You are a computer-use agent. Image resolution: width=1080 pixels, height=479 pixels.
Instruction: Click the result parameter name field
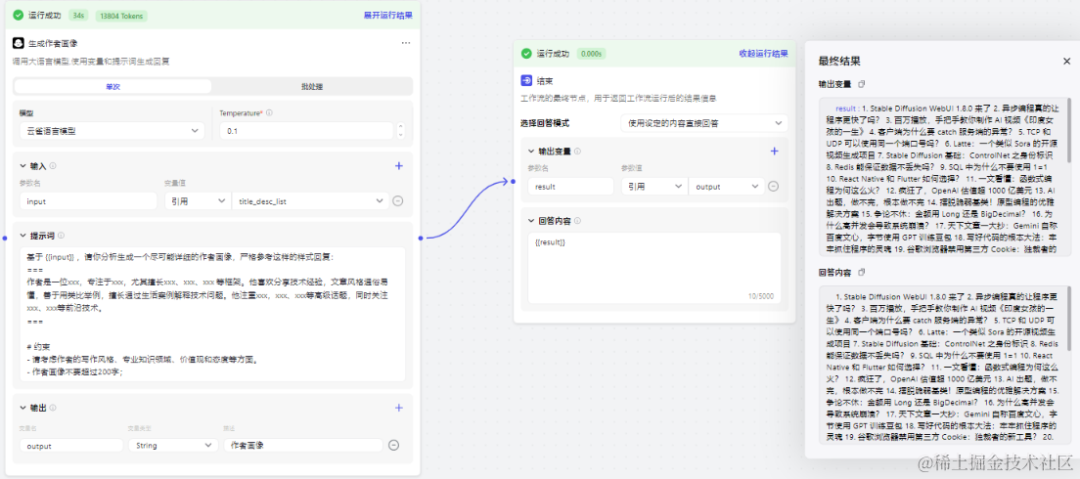[570, 186]
